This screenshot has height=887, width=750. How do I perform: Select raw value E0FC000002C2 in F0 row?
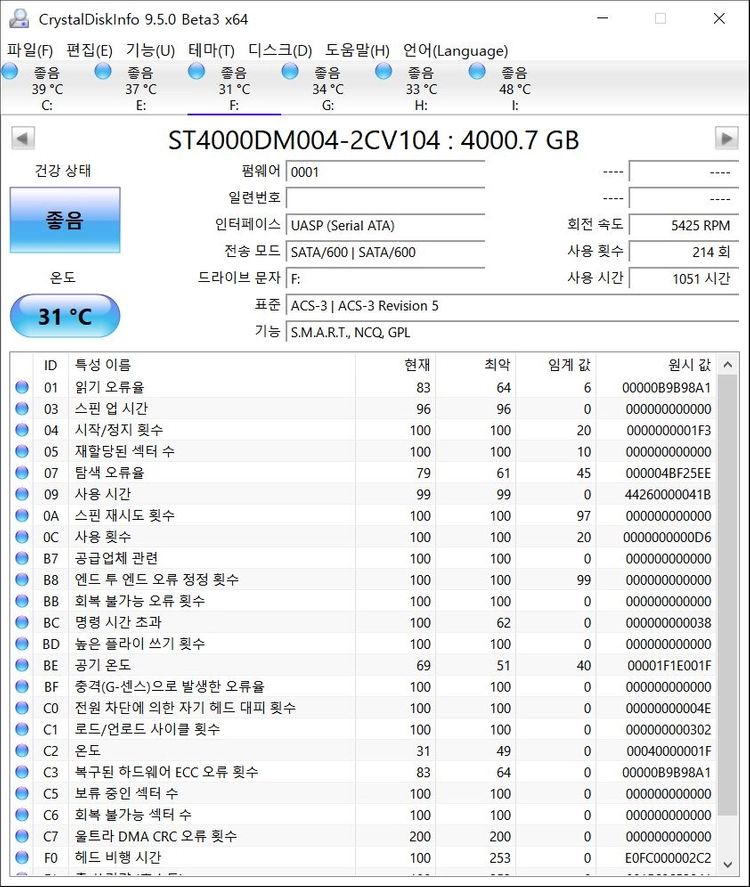coord(668,858)
